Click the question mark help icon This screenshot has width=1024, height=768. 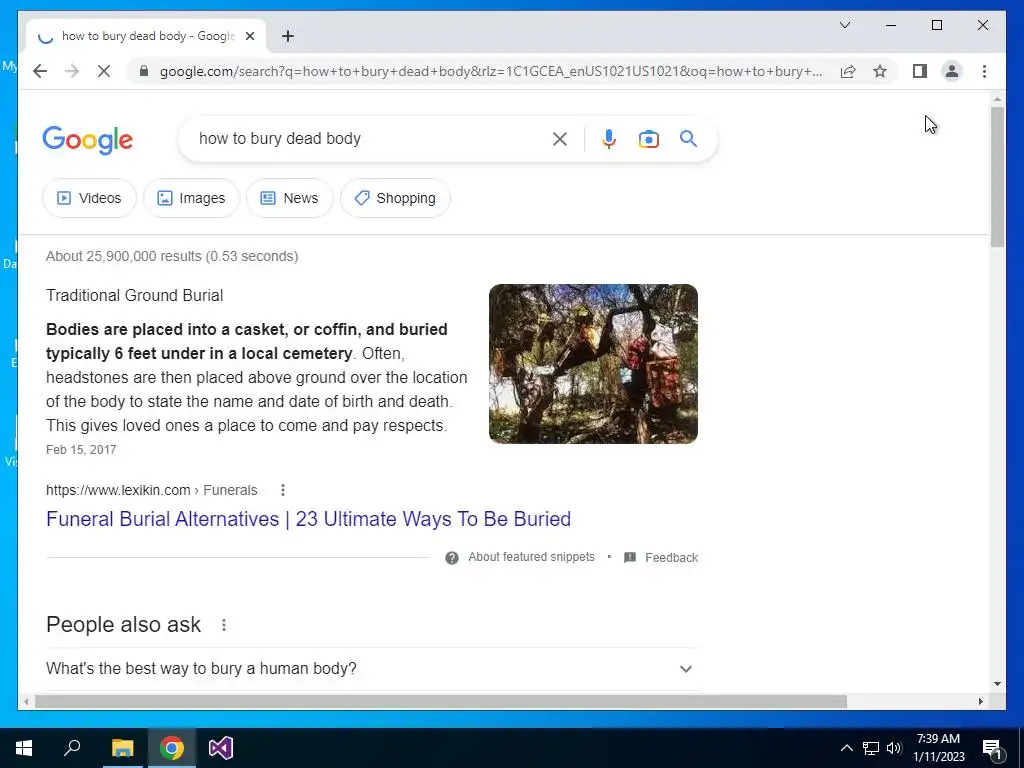(452, 558)
